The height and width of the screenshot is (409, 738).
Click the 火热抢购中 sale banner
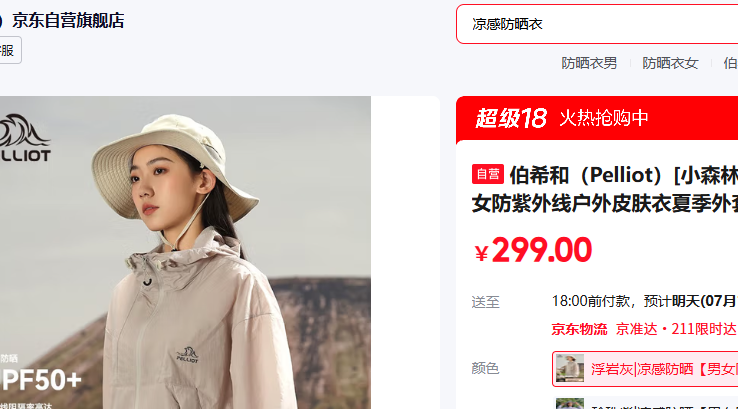coord(603,118)
